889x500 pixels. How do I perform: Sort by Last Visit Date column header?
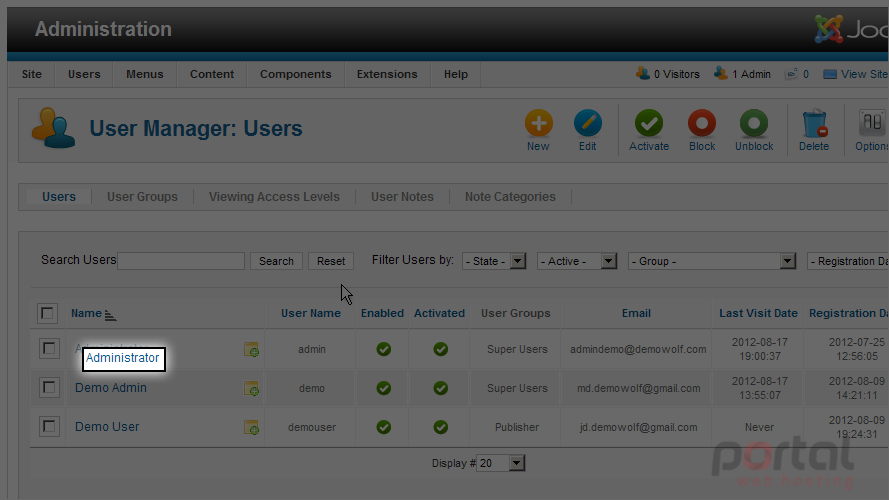point(759,313)
